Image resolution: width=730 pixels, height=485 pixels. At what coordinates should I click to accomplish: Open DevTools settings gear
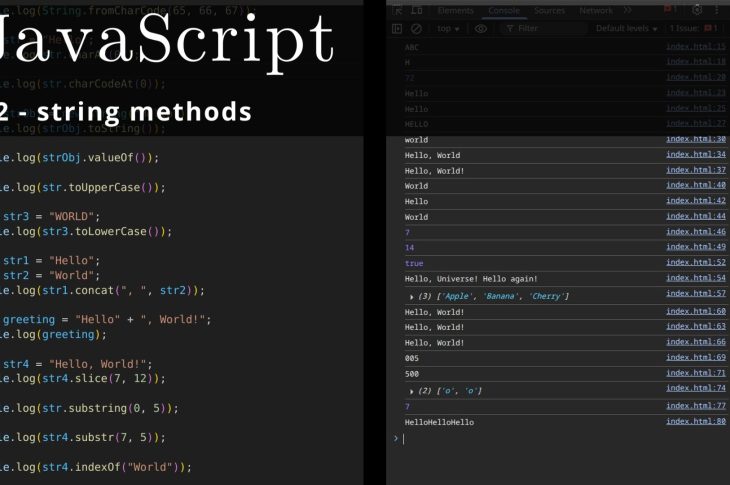pyautogui.click(x=697, y=10)
